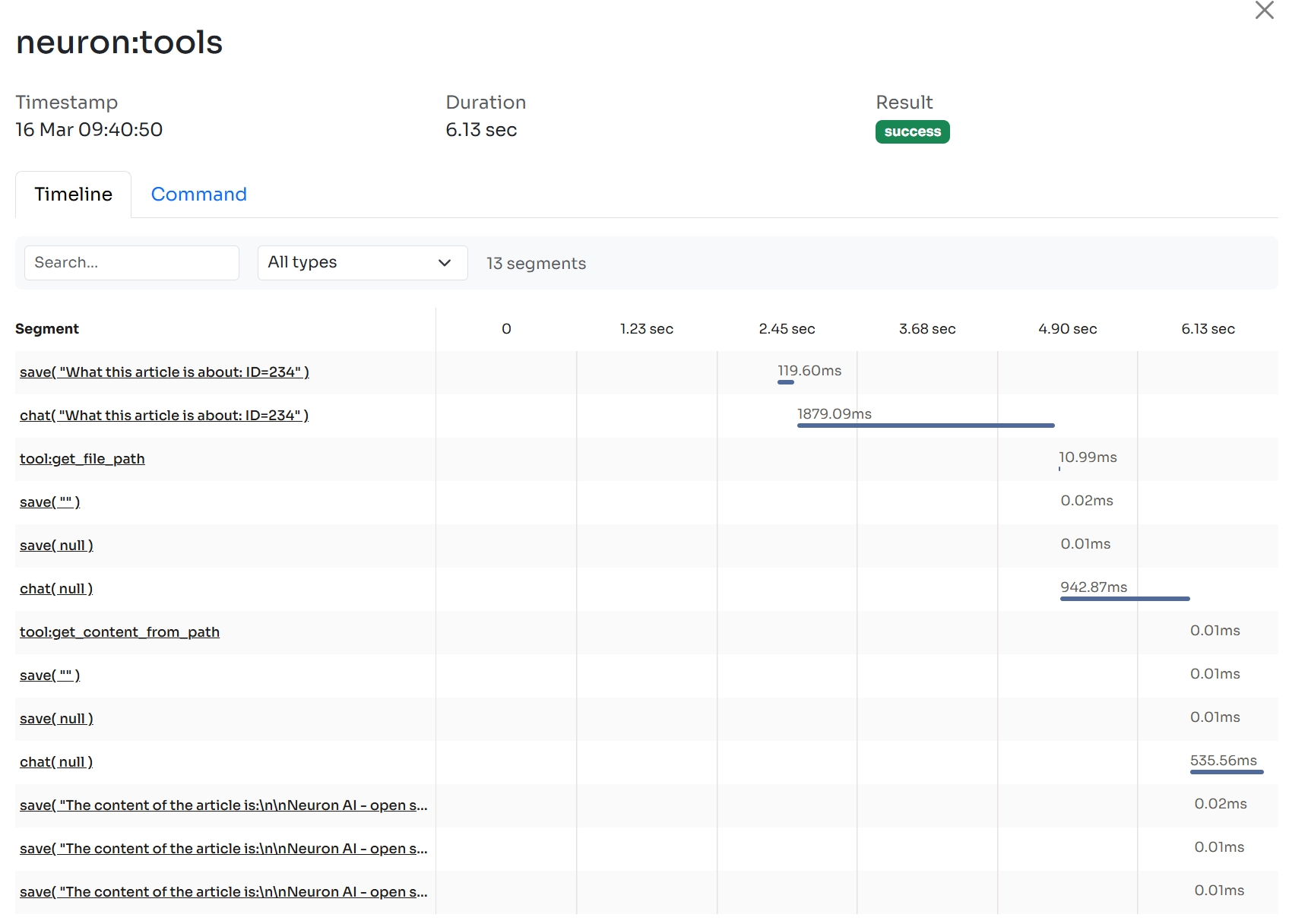Click the 942.87ms chat timeline bar
Image resolution: width=1289 pixels, height=924 pixels.
point(1124,599)
